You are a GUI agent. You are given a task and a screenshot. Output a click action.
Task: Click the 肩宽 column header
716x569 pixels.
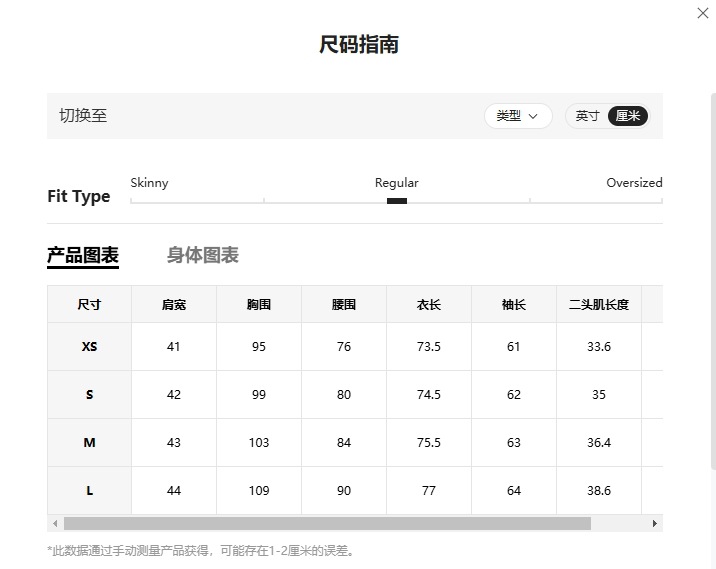[174, 305]
